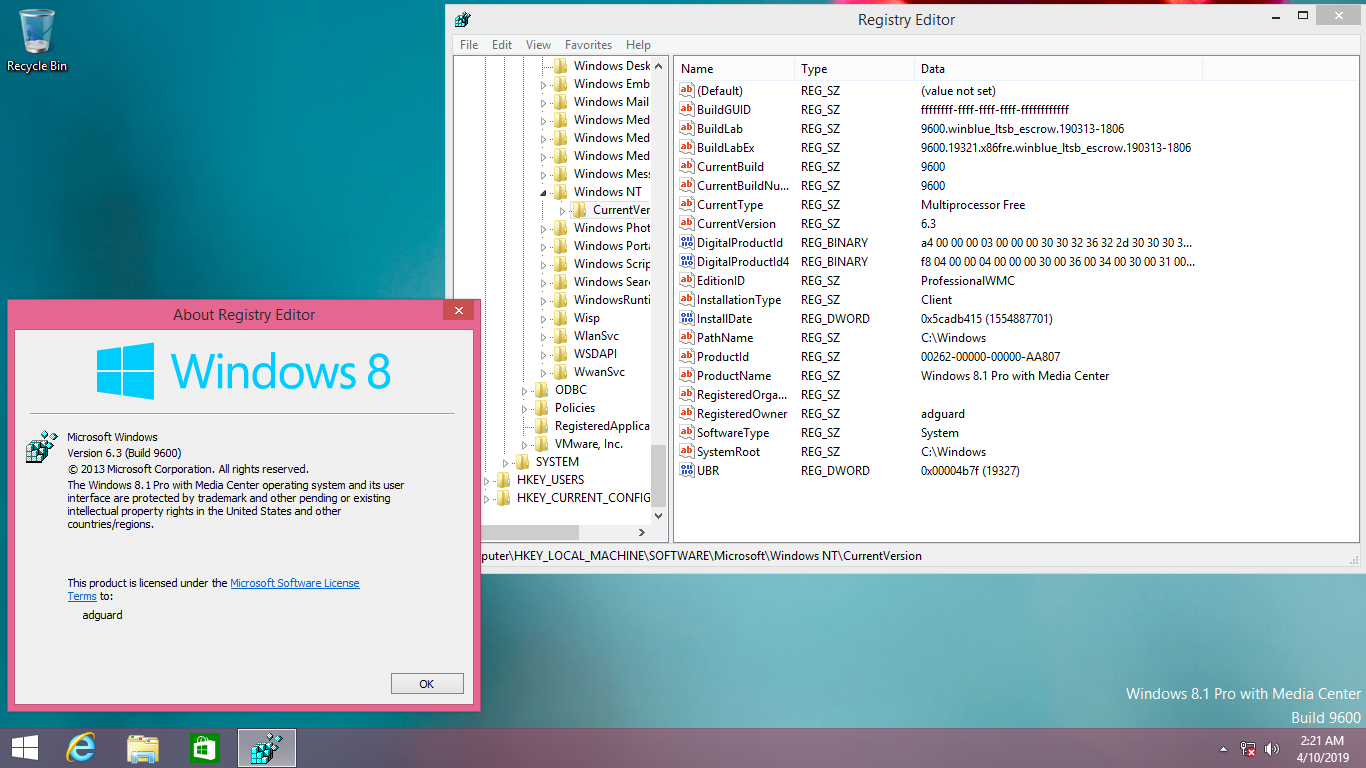The width and height of the screenshot is (1366, 768).
Task: Open File Explorer from taskbar
Action: [x=143, y=747]
